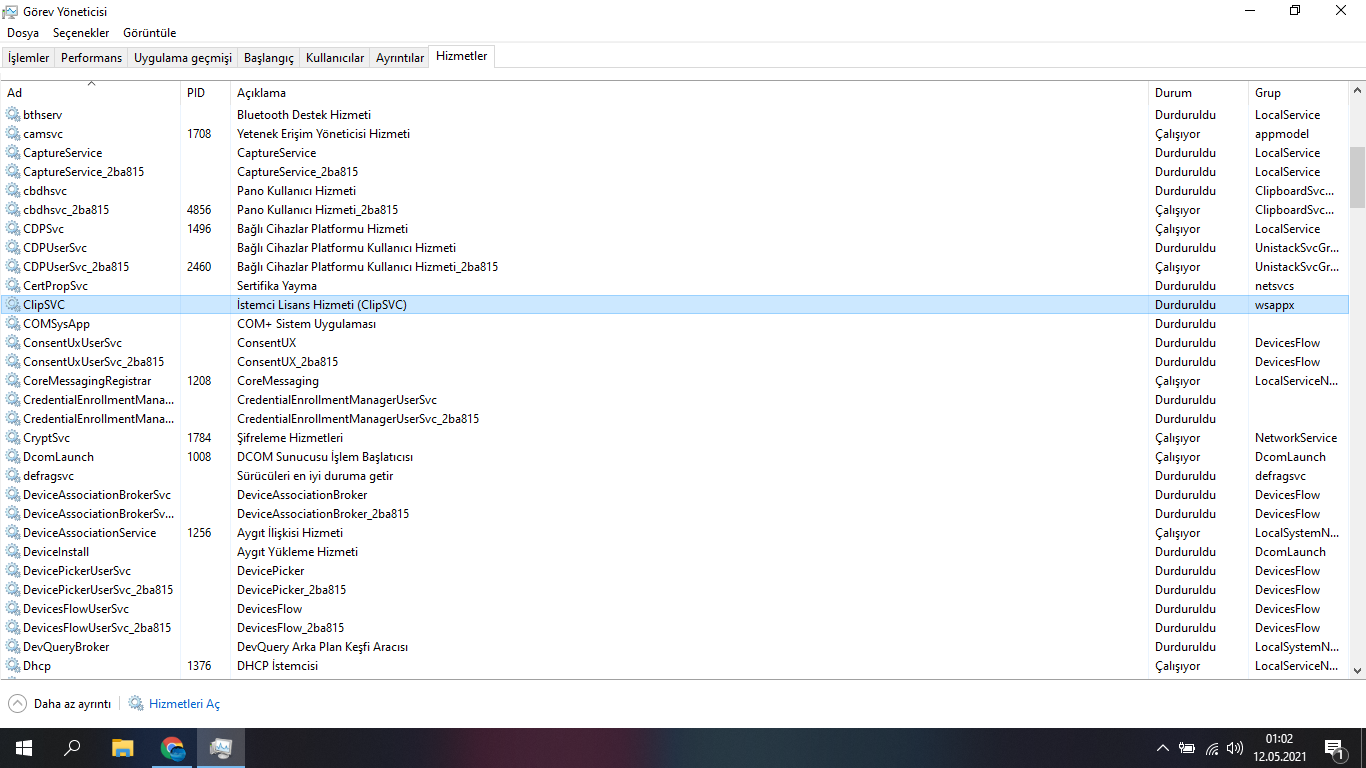
Task: Open the Seçenekler menu
Action: click(81, 33)
